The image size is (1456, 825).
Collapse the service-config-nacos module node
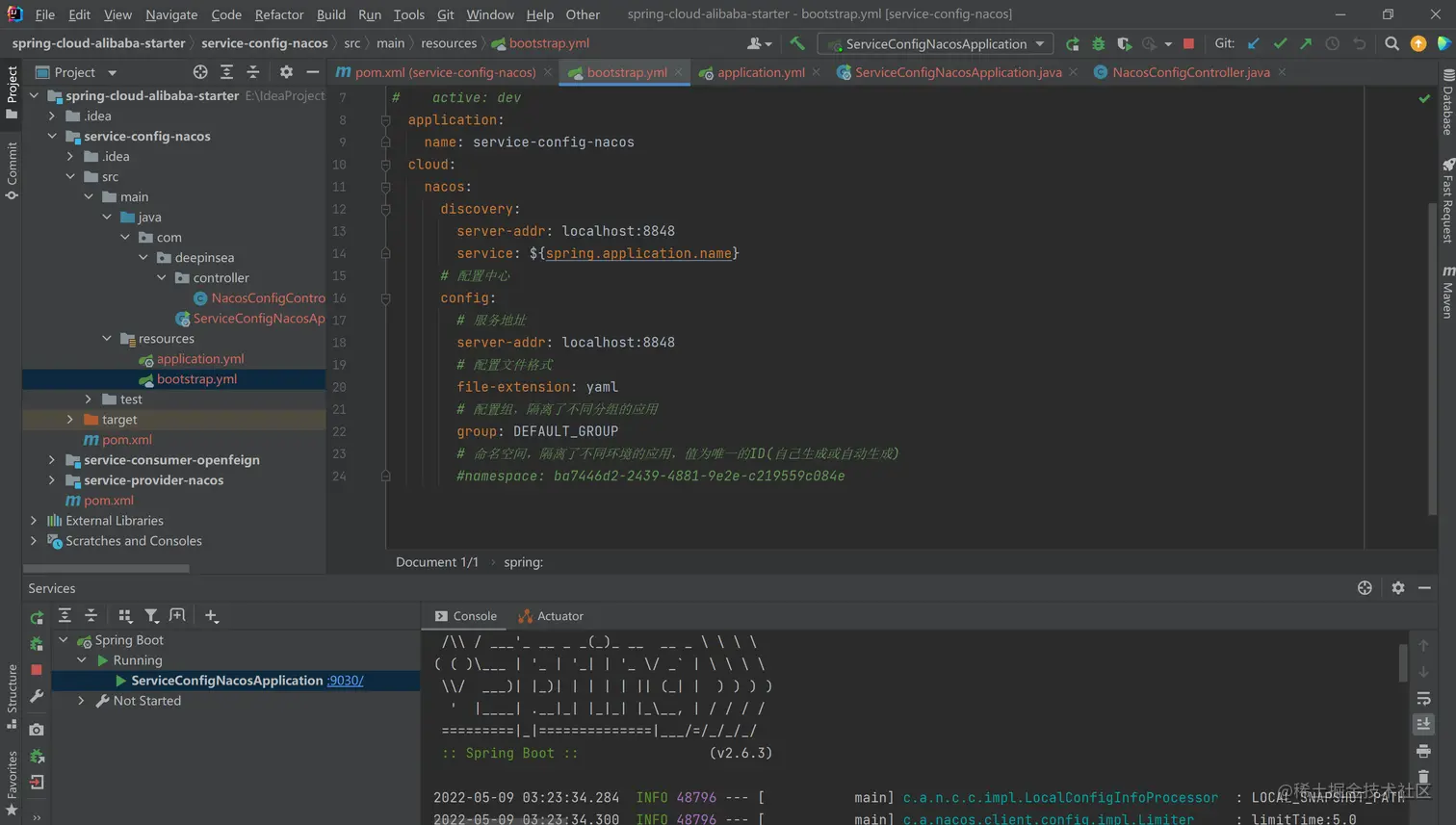click(x=52, y=136)
